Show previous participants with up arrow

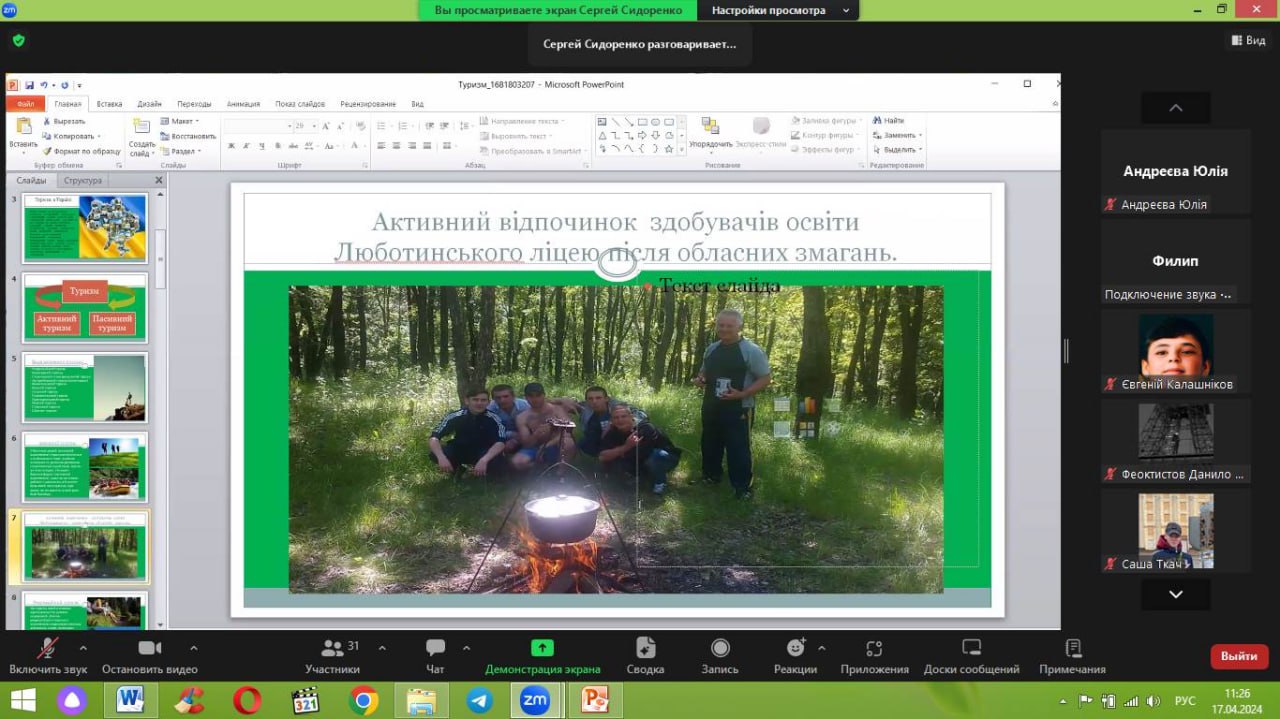click(x=1176, y=108)
